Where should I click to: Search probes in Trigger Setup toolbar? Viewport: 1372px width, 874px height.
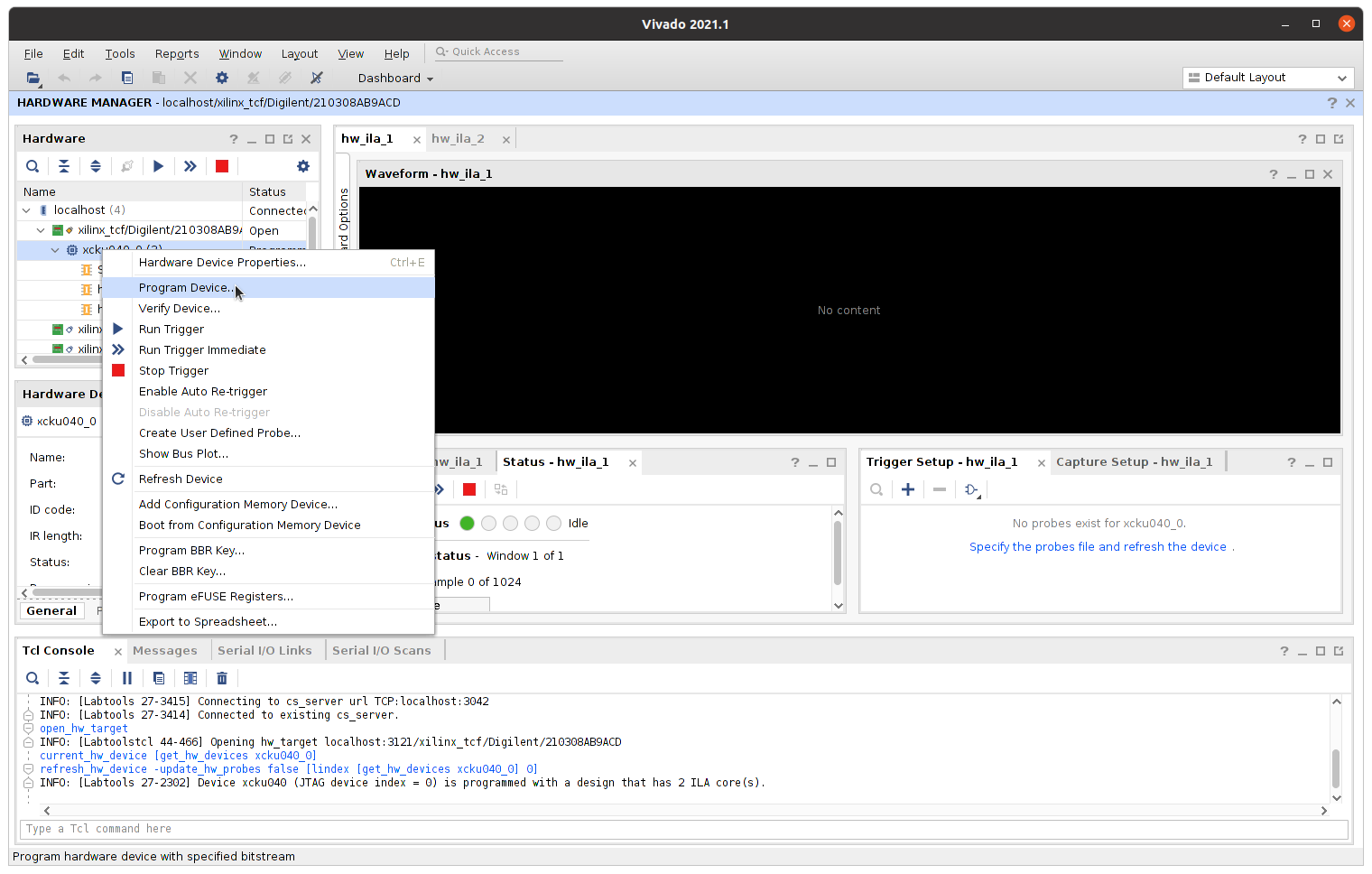tap(876, 489)
